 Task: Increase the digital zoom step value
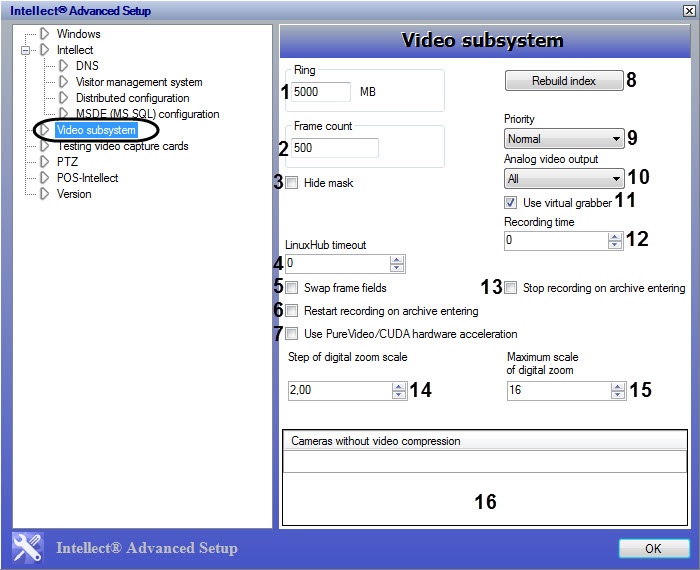coord(399,387)
